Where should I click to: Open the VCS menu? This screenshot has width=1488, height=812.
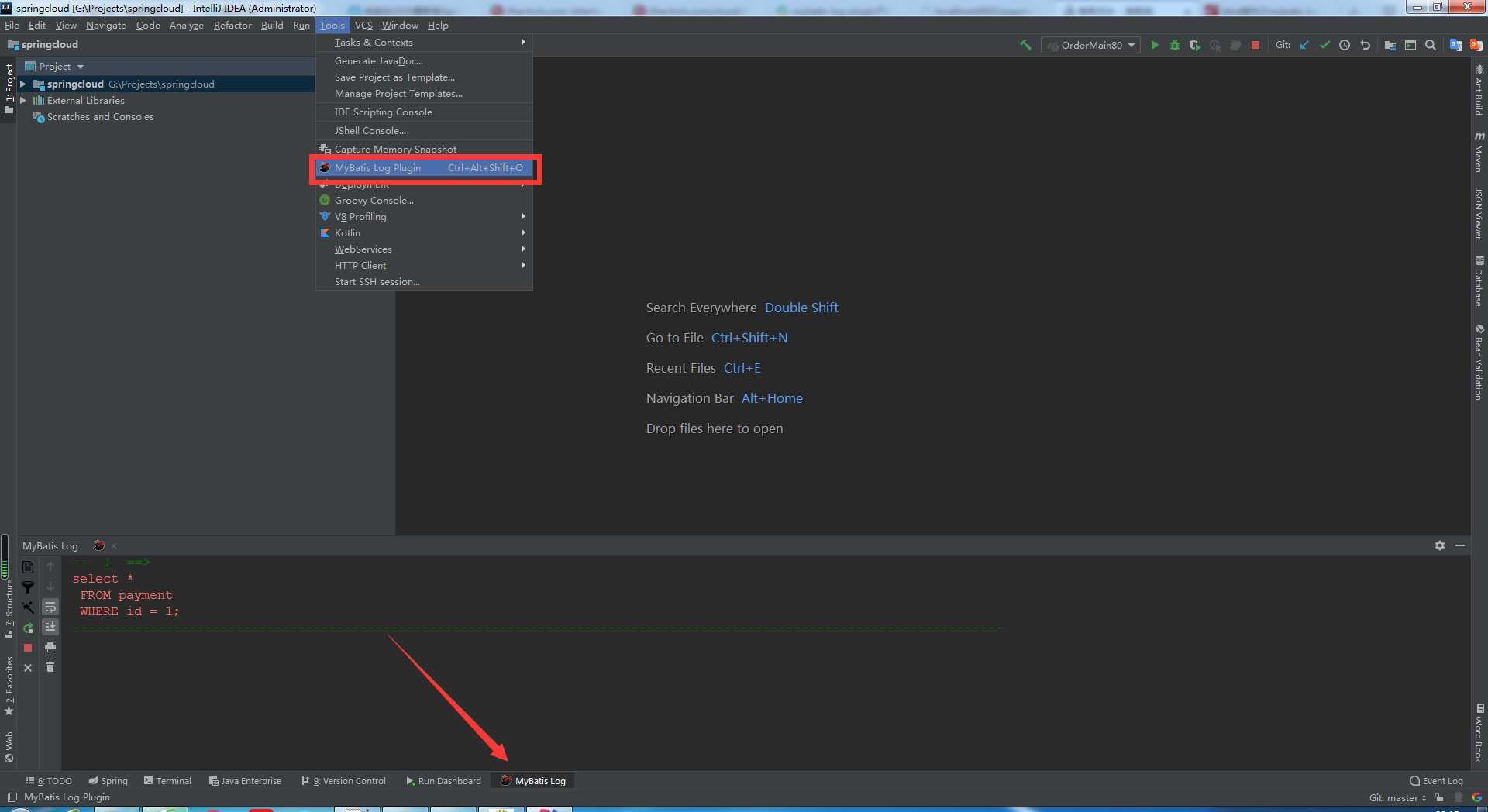[363, 26]
